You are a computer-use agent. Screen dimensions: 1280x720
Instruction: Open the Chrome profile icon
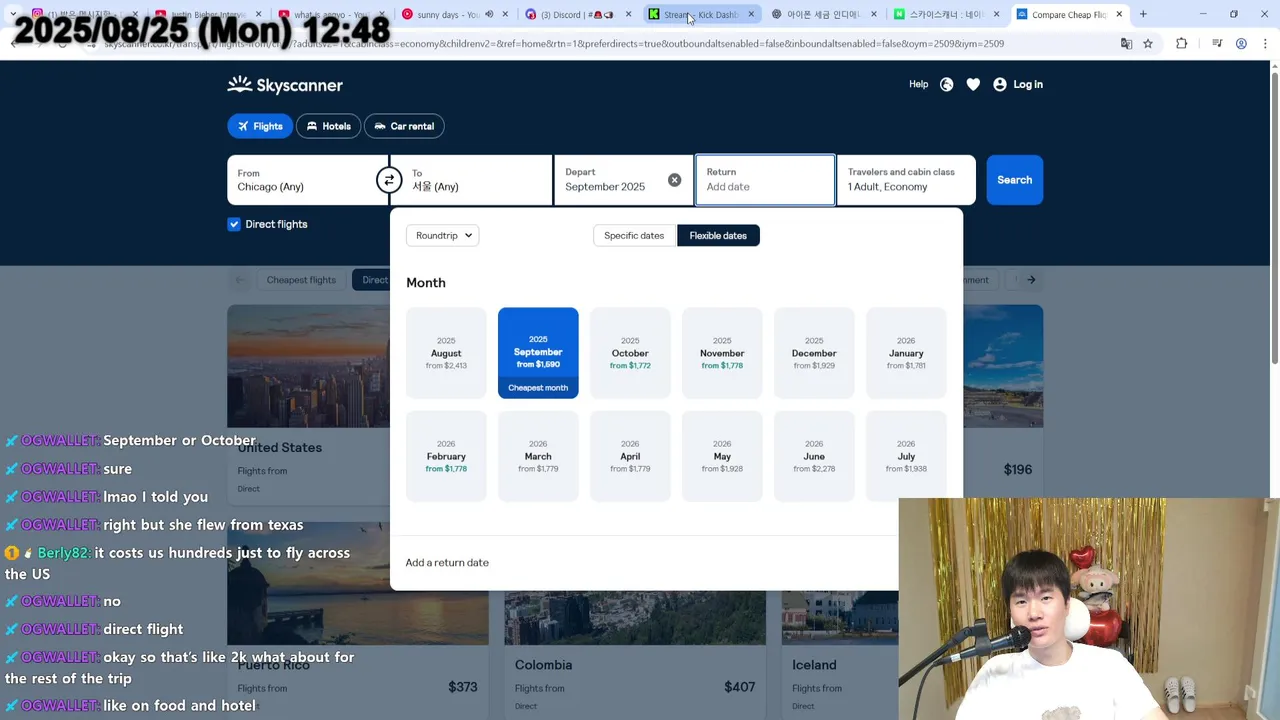coord(1241,44)
